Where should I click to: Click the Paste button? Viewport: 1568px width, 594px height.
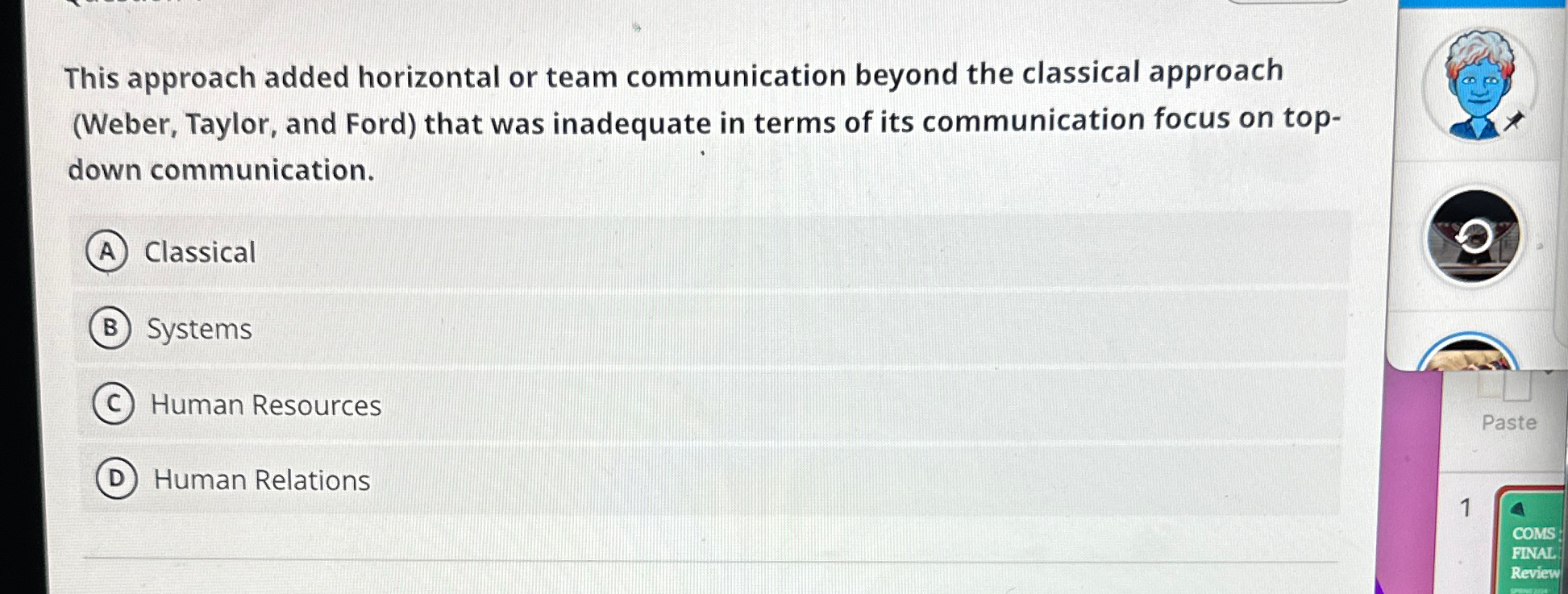(1509, 422)
